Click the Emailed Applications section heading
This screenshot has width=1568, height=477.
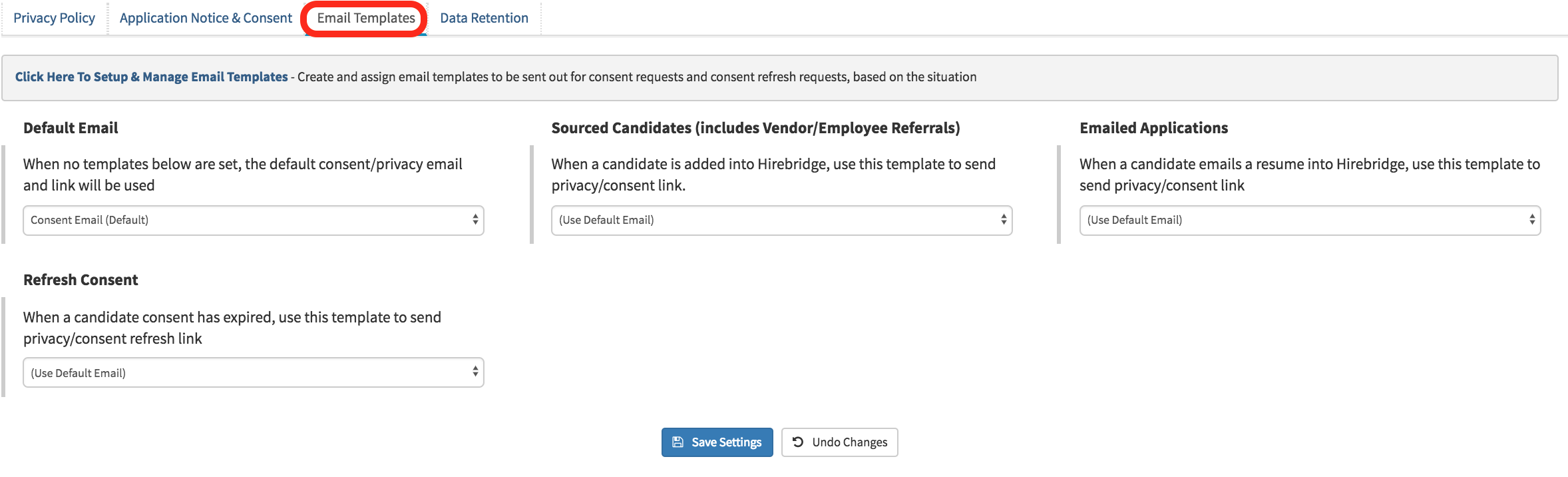(x=1153, y=128)
